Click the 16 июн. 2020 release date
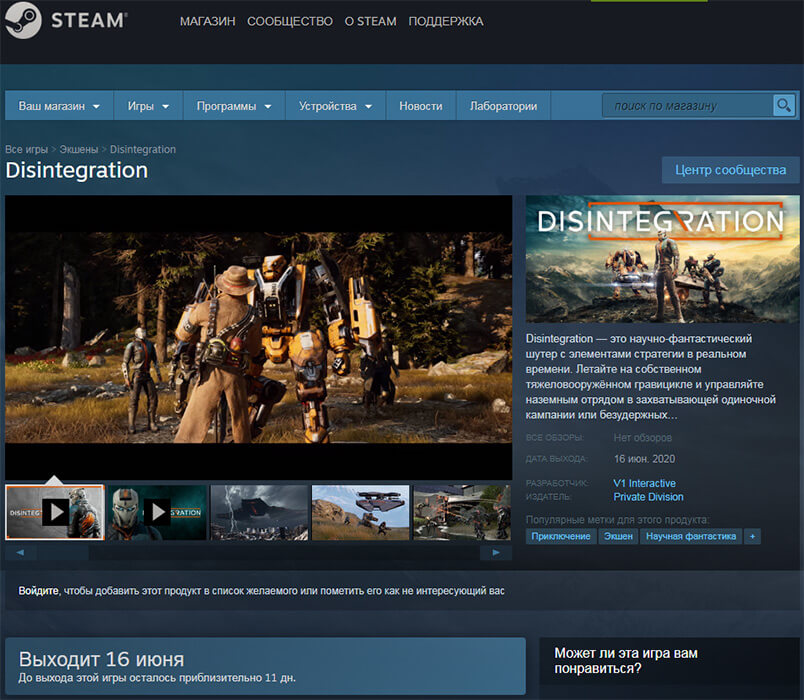The image size is (804, 700). 645,459
